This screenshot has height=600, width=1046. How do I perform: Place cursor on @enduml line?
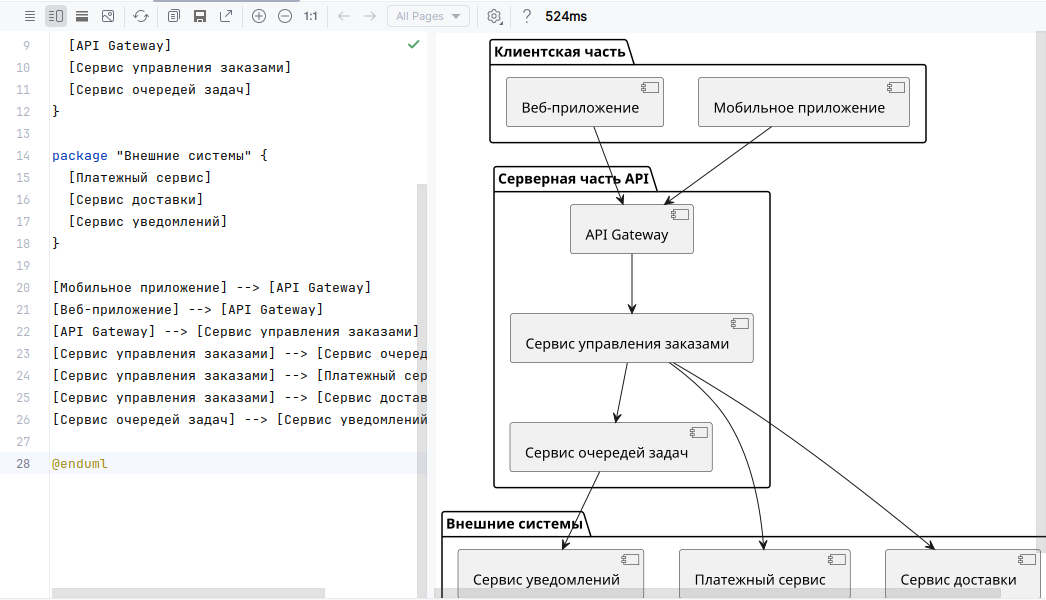[x=80, y=464]
